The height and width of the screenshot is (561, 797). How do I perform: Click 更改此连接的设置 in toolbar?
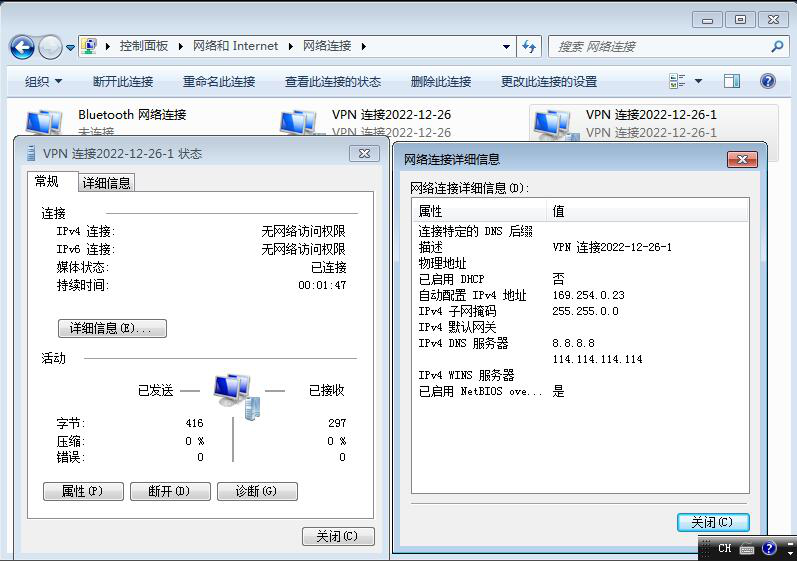549,81
